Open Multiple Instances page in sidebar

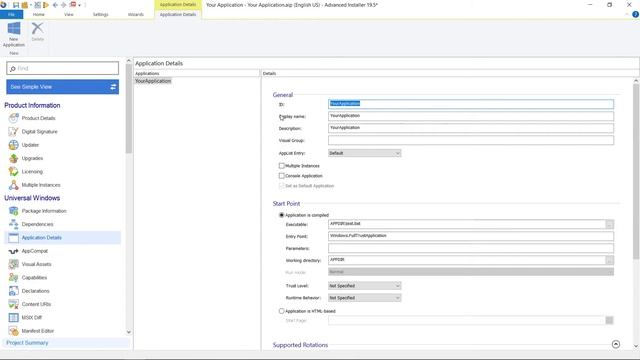click(41, 185)
